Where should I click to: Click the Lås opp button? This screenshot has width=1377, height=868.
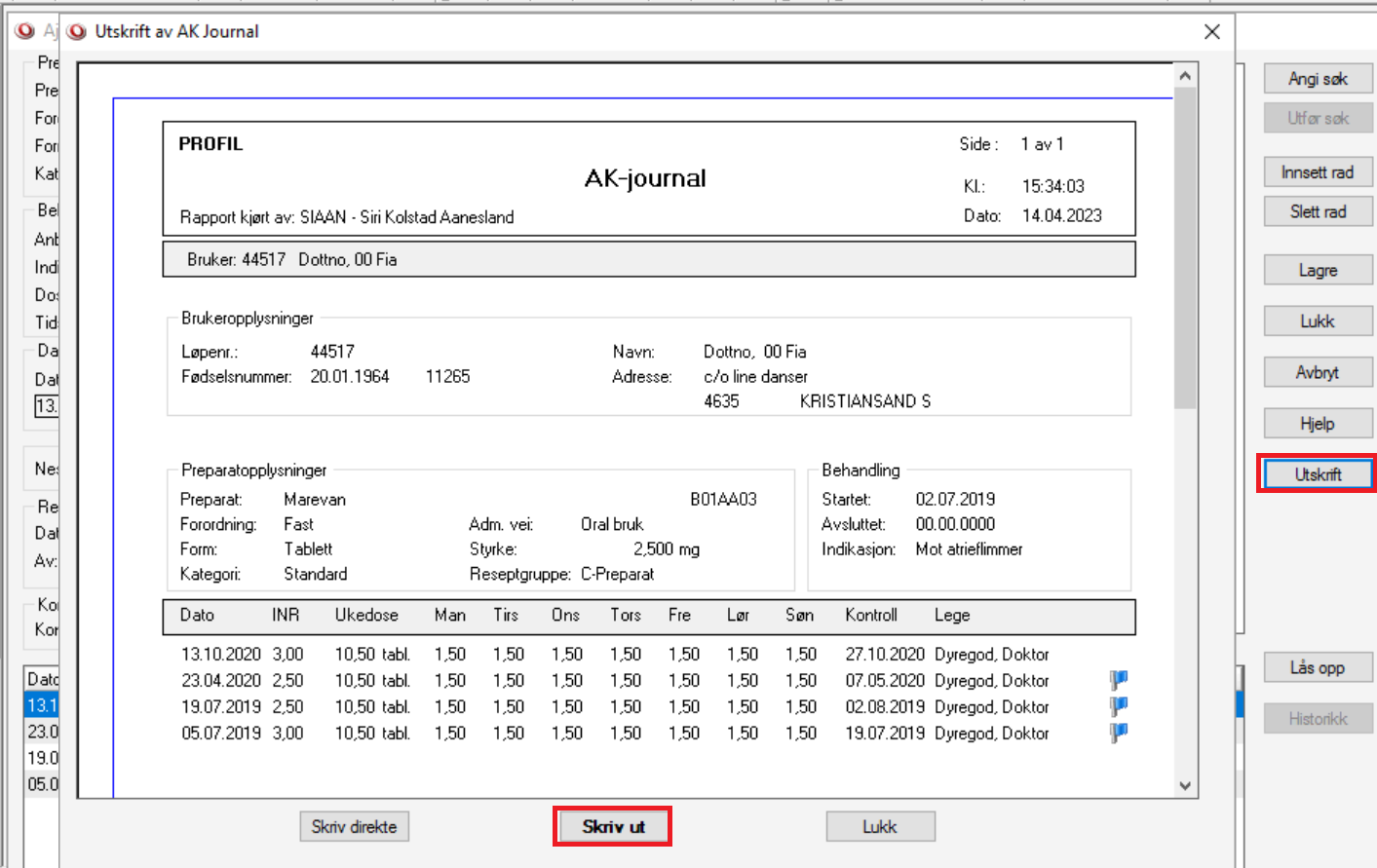1318,667
